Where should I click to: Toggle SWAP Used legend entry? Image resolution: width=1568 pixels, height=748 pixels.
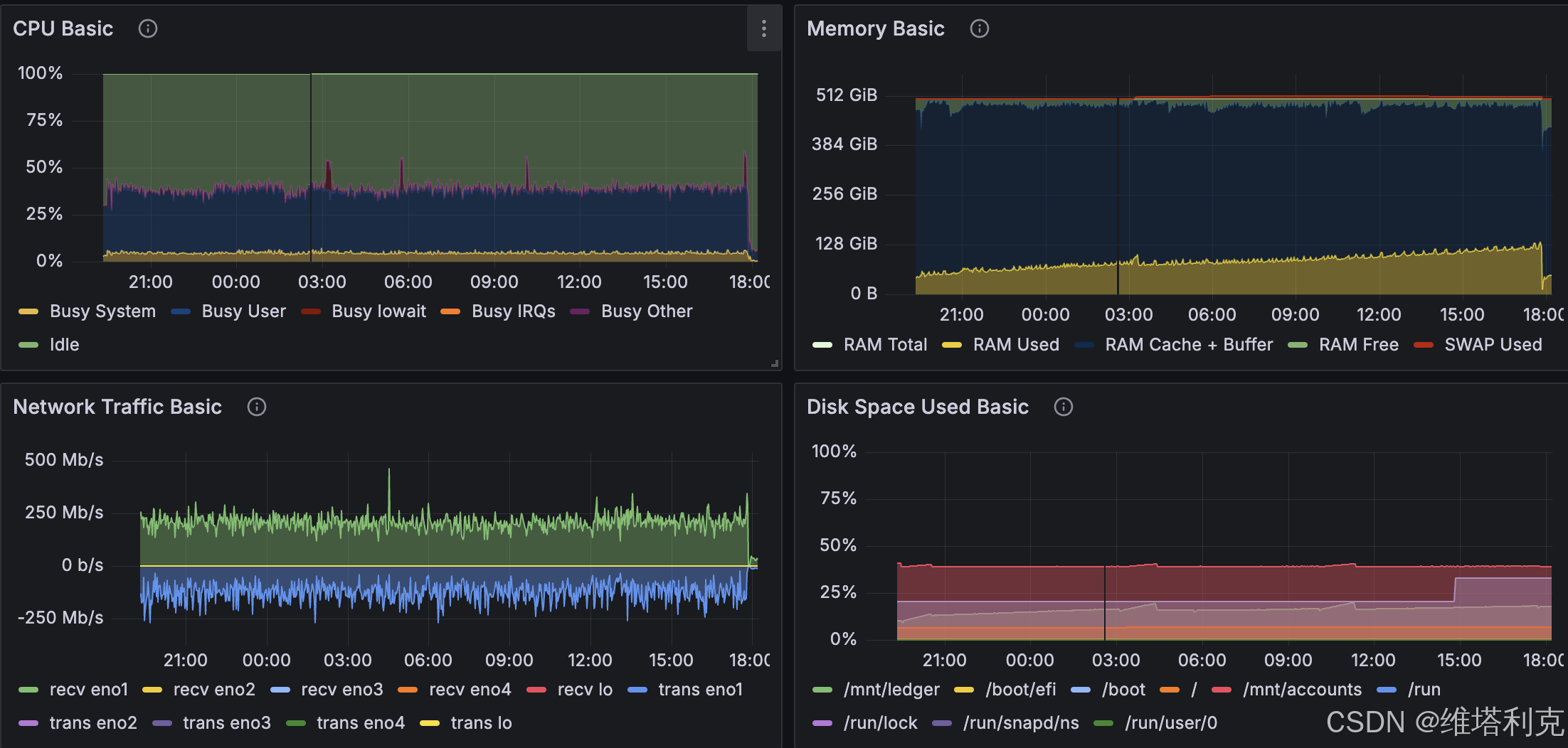coord(1493,345)
